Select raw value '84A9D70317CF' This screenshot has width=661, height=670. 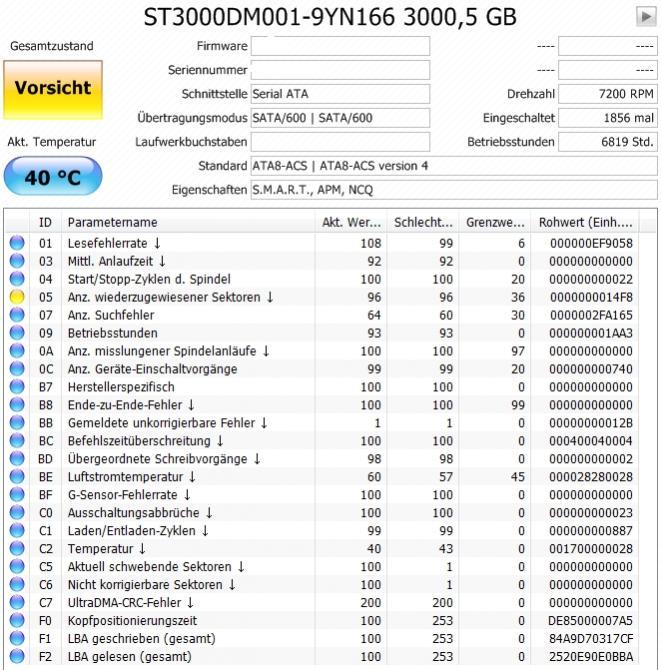click(591, 638)
